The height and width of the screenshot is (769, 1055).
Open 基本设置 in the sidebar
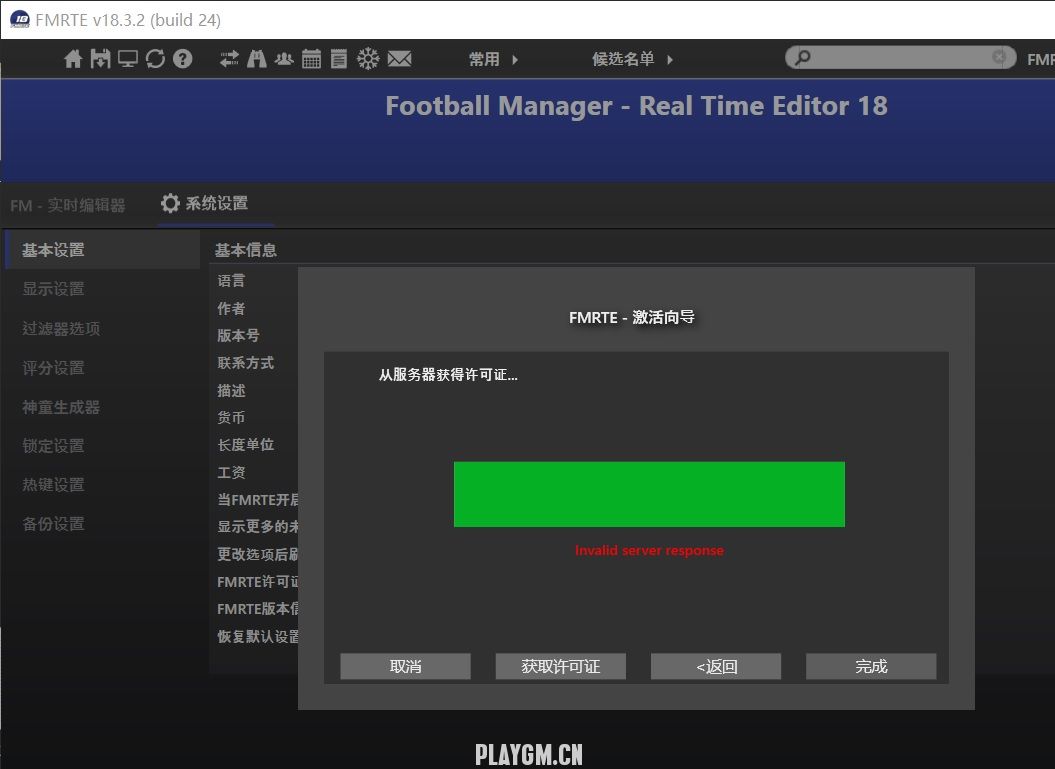pos(102,250)
